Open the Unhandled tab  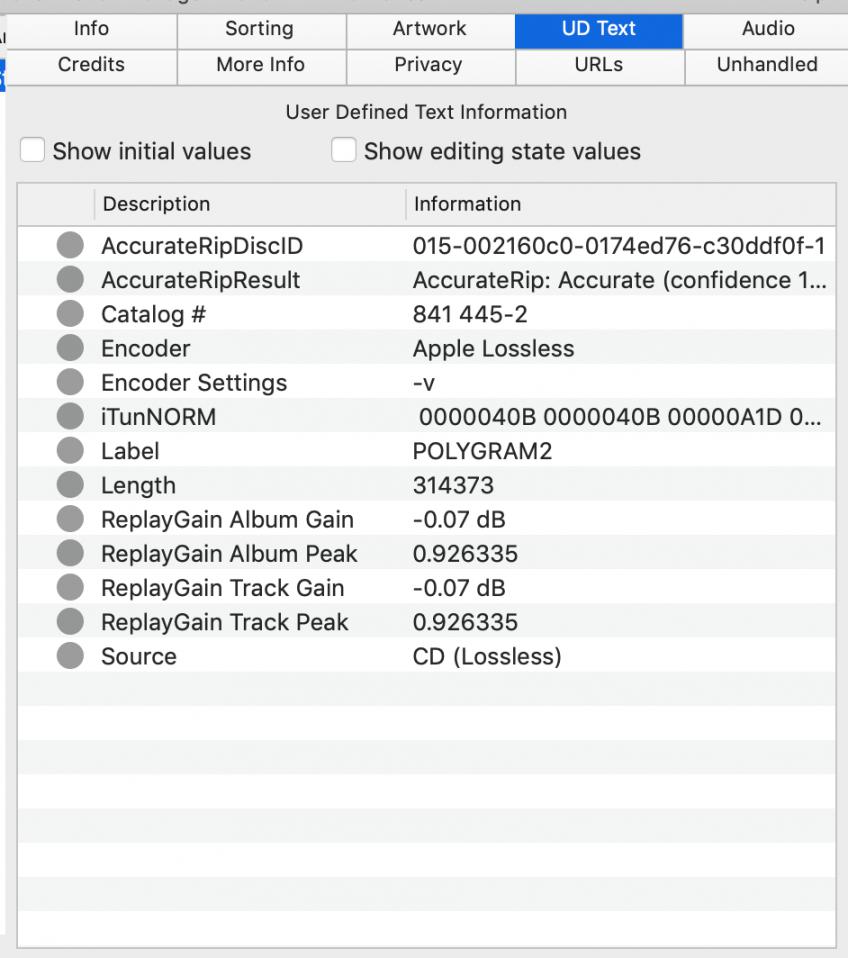[767, 65]
